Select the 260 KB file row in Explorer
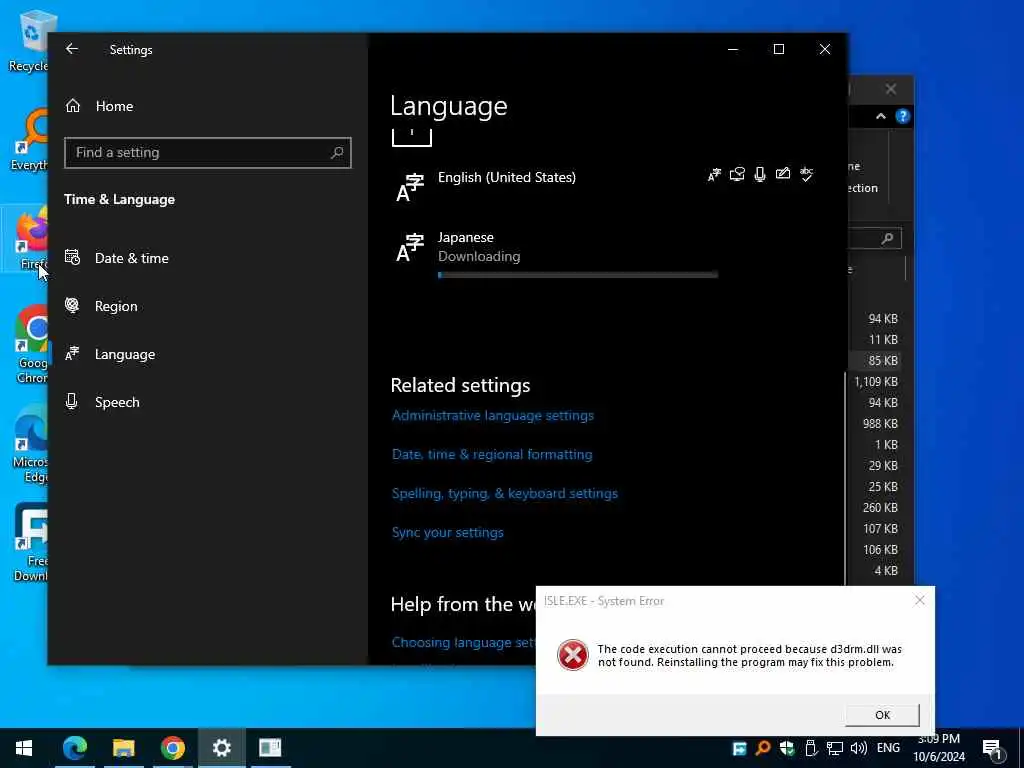 [x=875, y=507]
